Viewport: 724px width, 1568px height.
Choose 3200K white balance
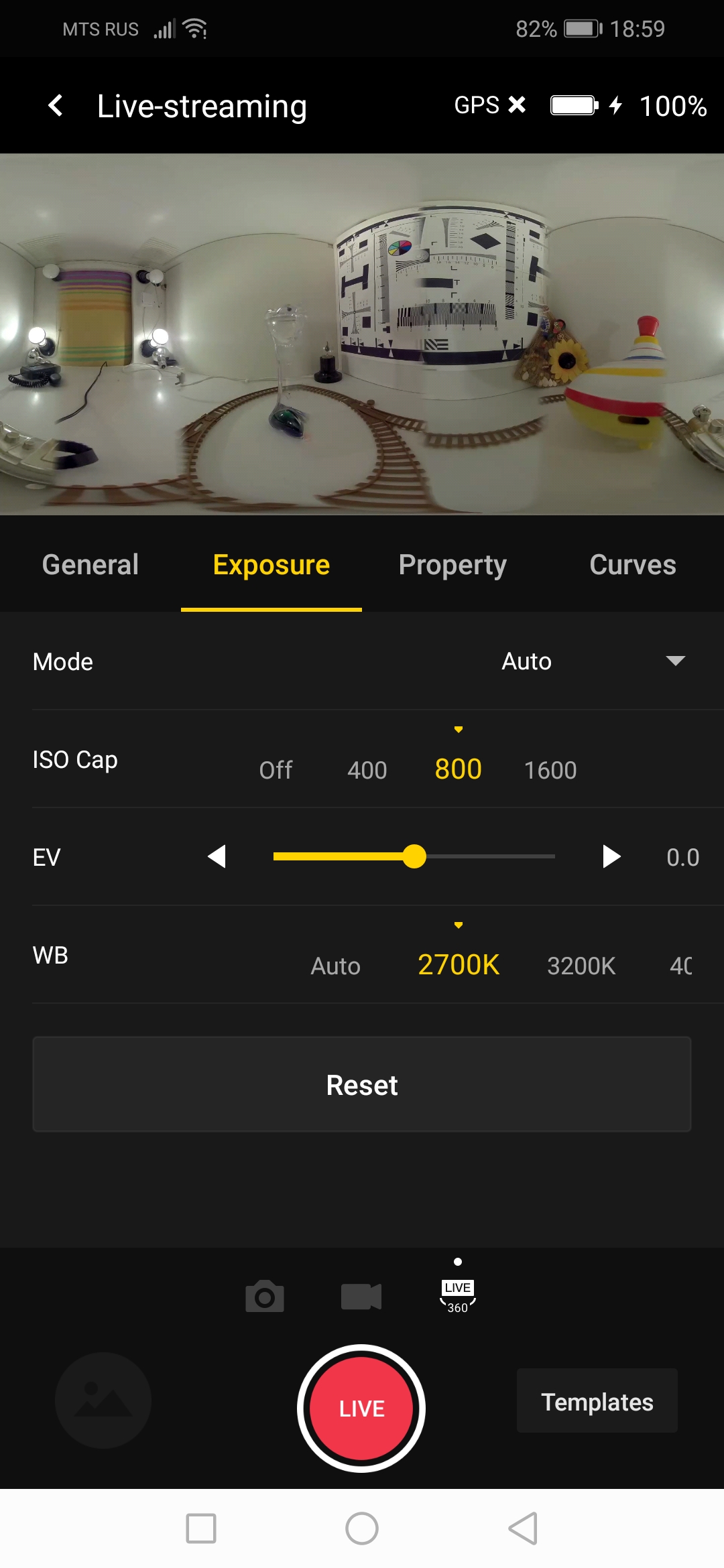[x=581, y=966]
